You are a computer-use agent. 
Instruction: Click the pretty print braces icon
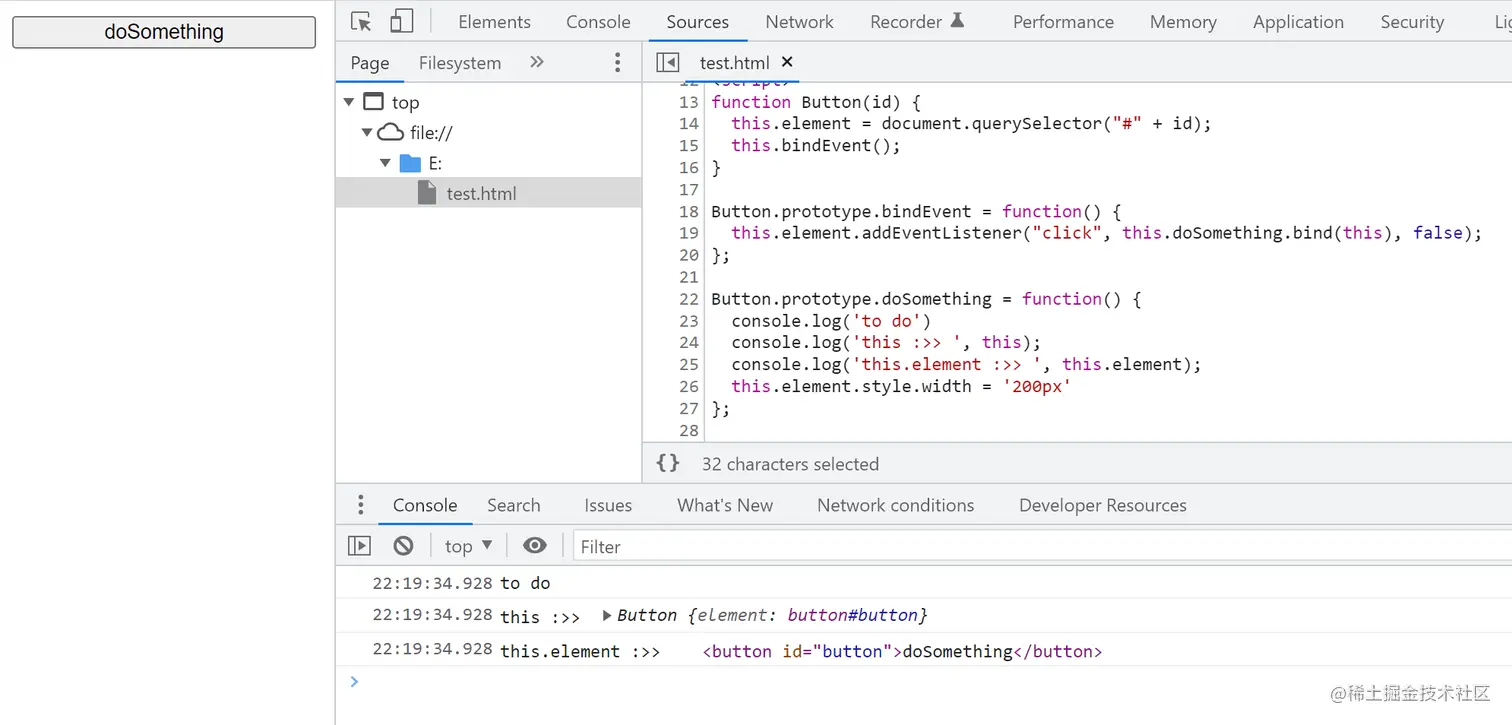(667, 463)
